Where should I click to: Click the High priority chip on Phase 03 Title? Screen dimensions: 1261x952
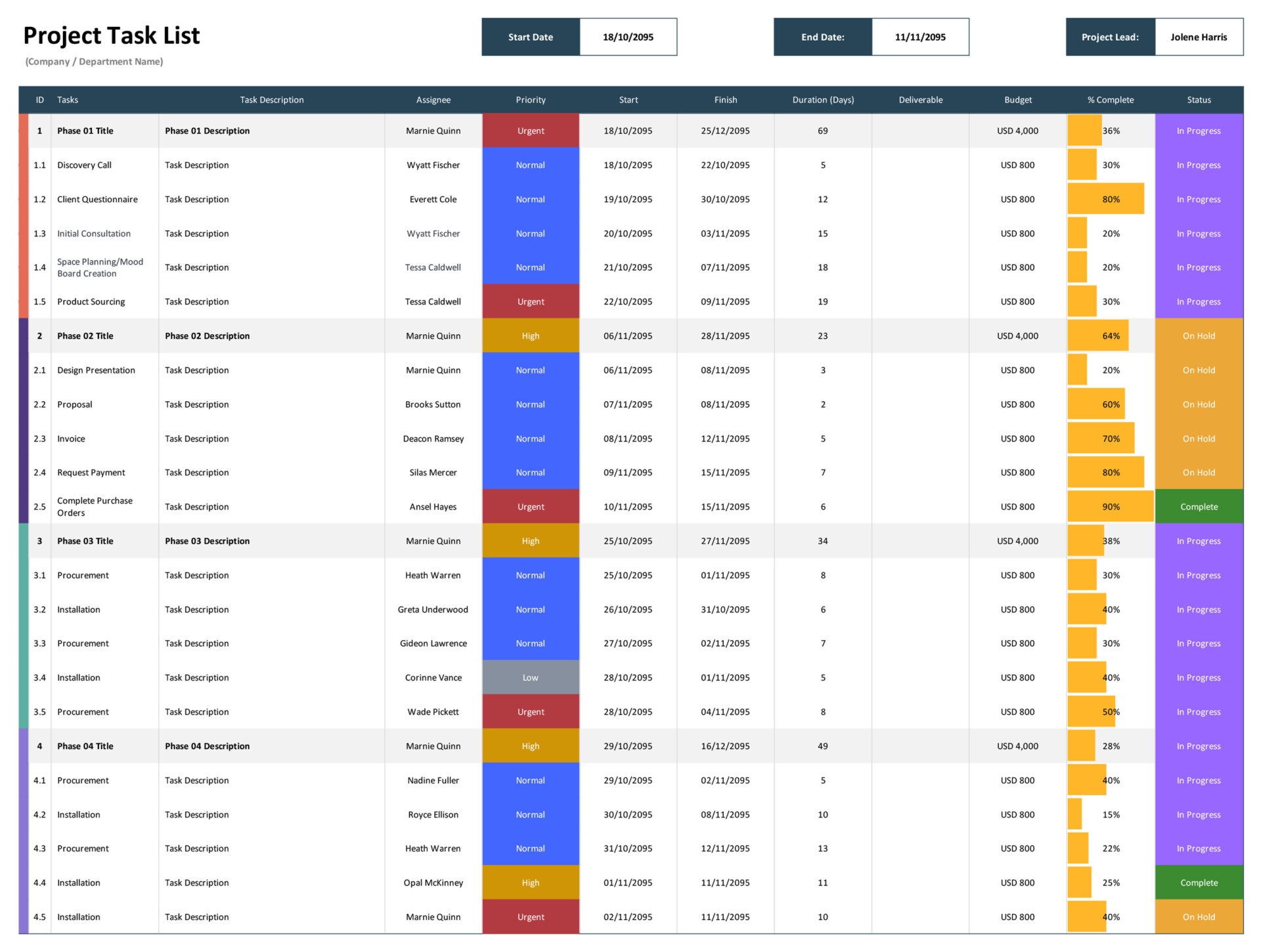point(530,540)
